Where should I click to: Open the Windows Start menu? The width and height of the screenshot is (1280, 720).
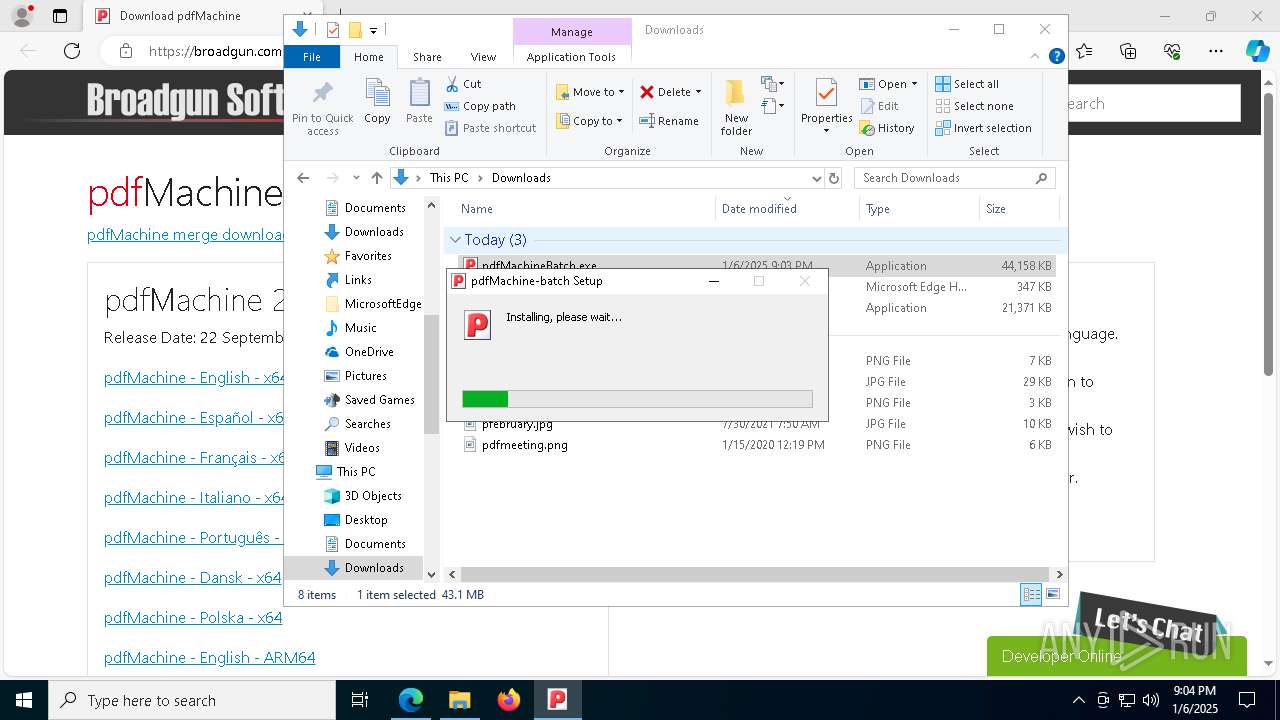click(x=24, y=700)
